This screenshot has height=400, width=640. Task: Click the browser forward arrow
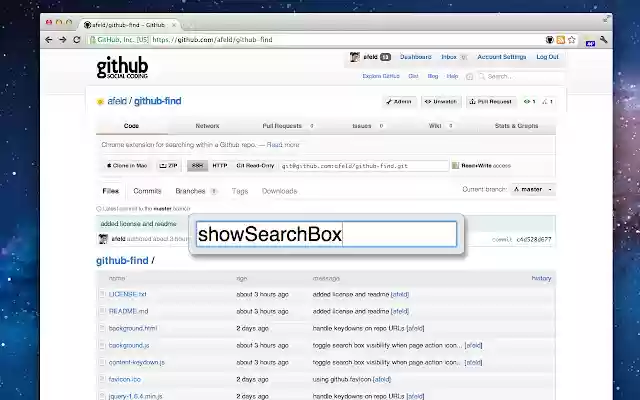pos(62,40)
